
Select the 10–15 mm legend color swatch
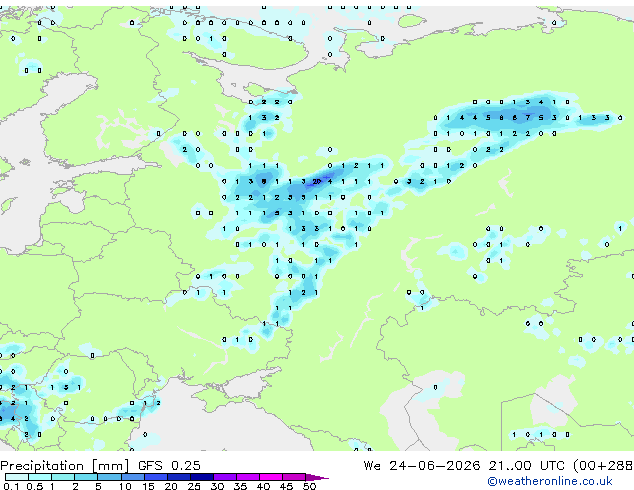pyautogui.click(x=133, y=477)
